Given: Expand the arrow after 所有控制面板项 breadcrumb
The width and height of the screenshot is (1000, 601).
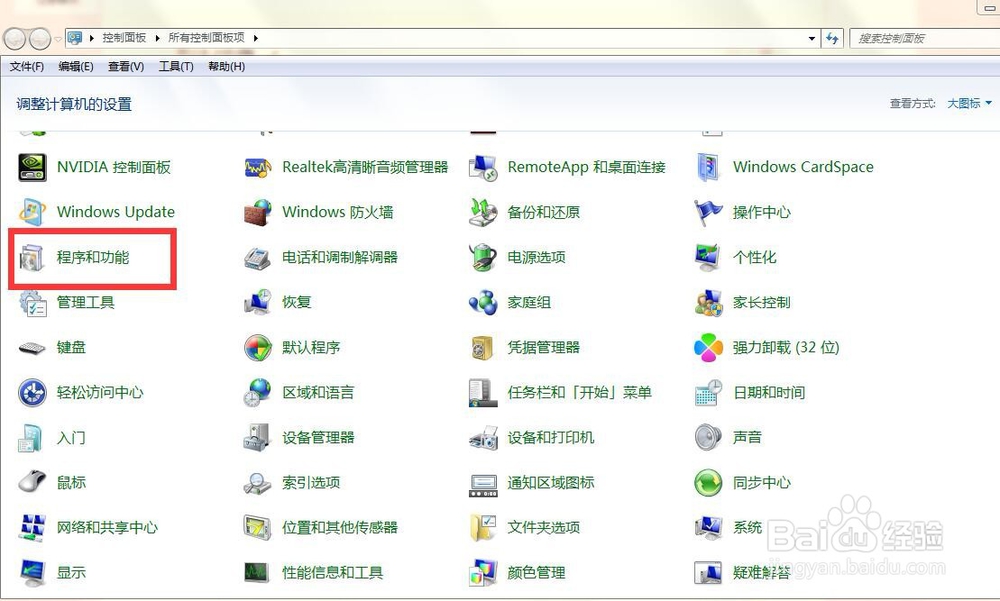Looking at the screenshot, I should [x=256, y=38].
